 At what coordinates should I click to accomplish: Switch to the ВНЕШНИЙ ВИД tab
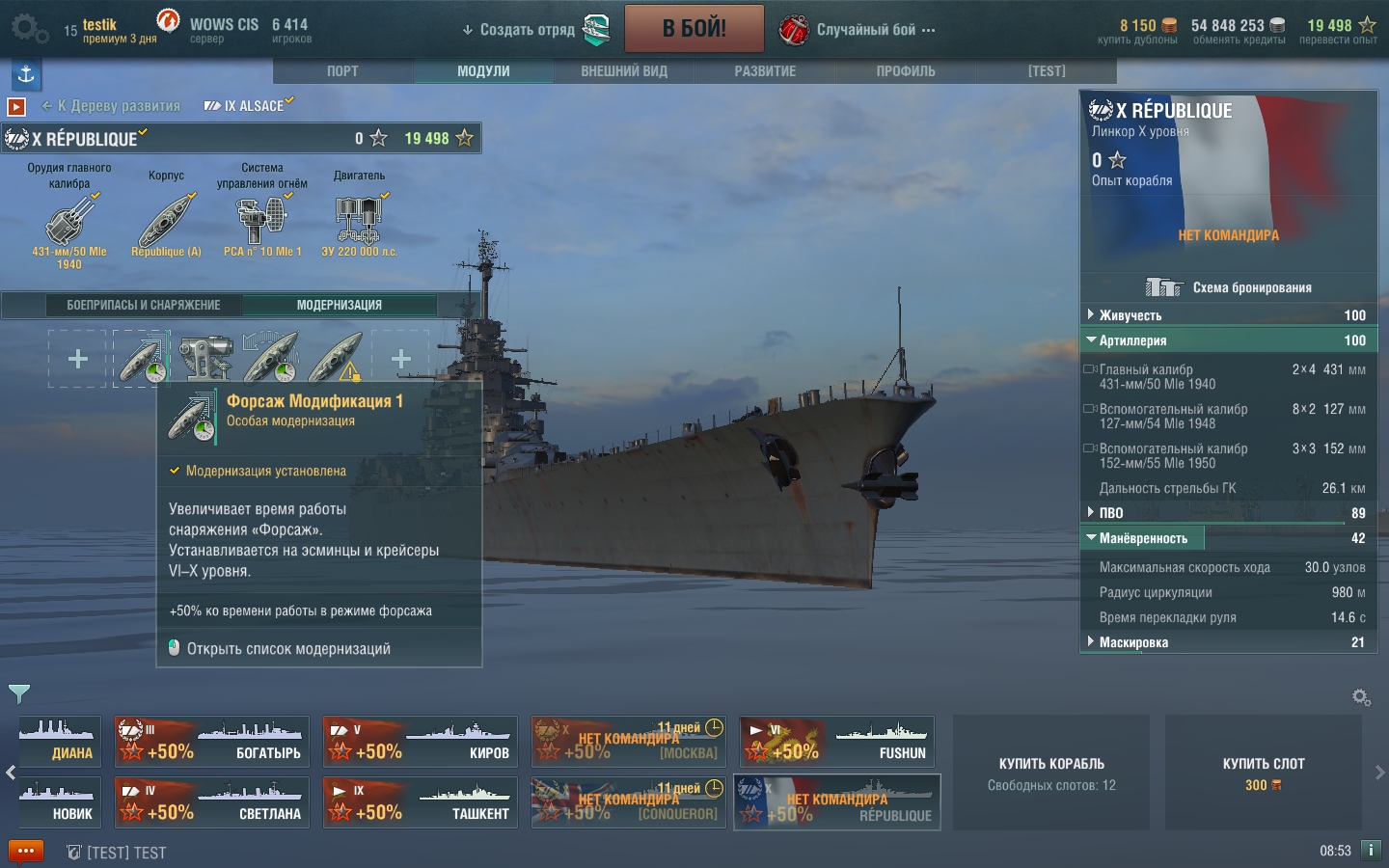[624, 71]
